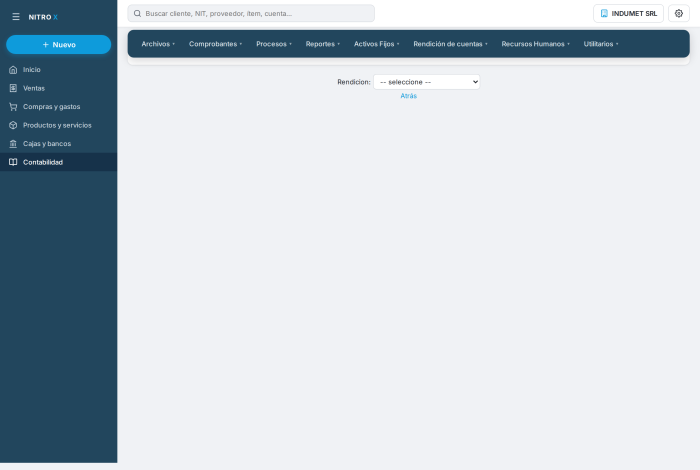Viewport: 700px width, 470px height.
Task: Open Ventas section in sidebar
Action: click(x=58, y=88)
